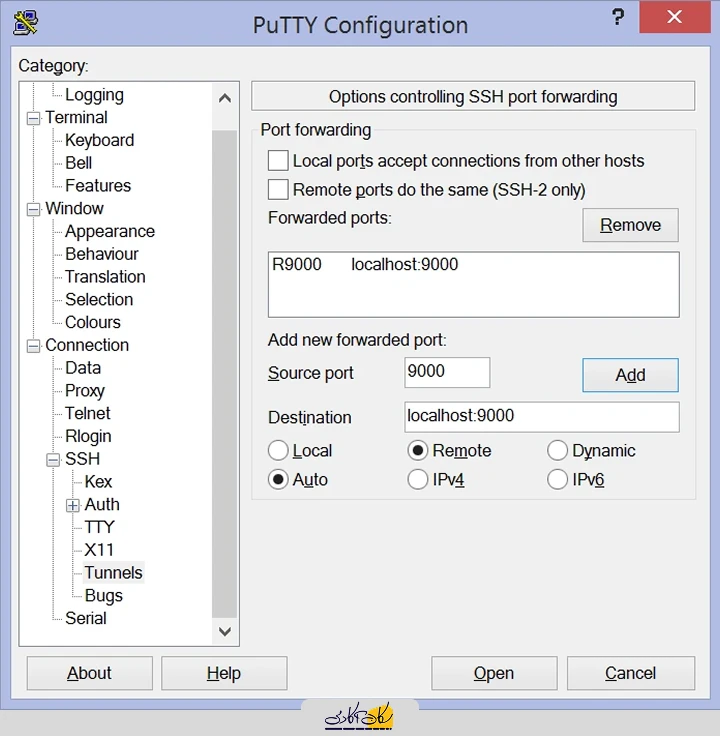
Task: Select the IPv6 radio button
Action: click(x=558, y=480)
